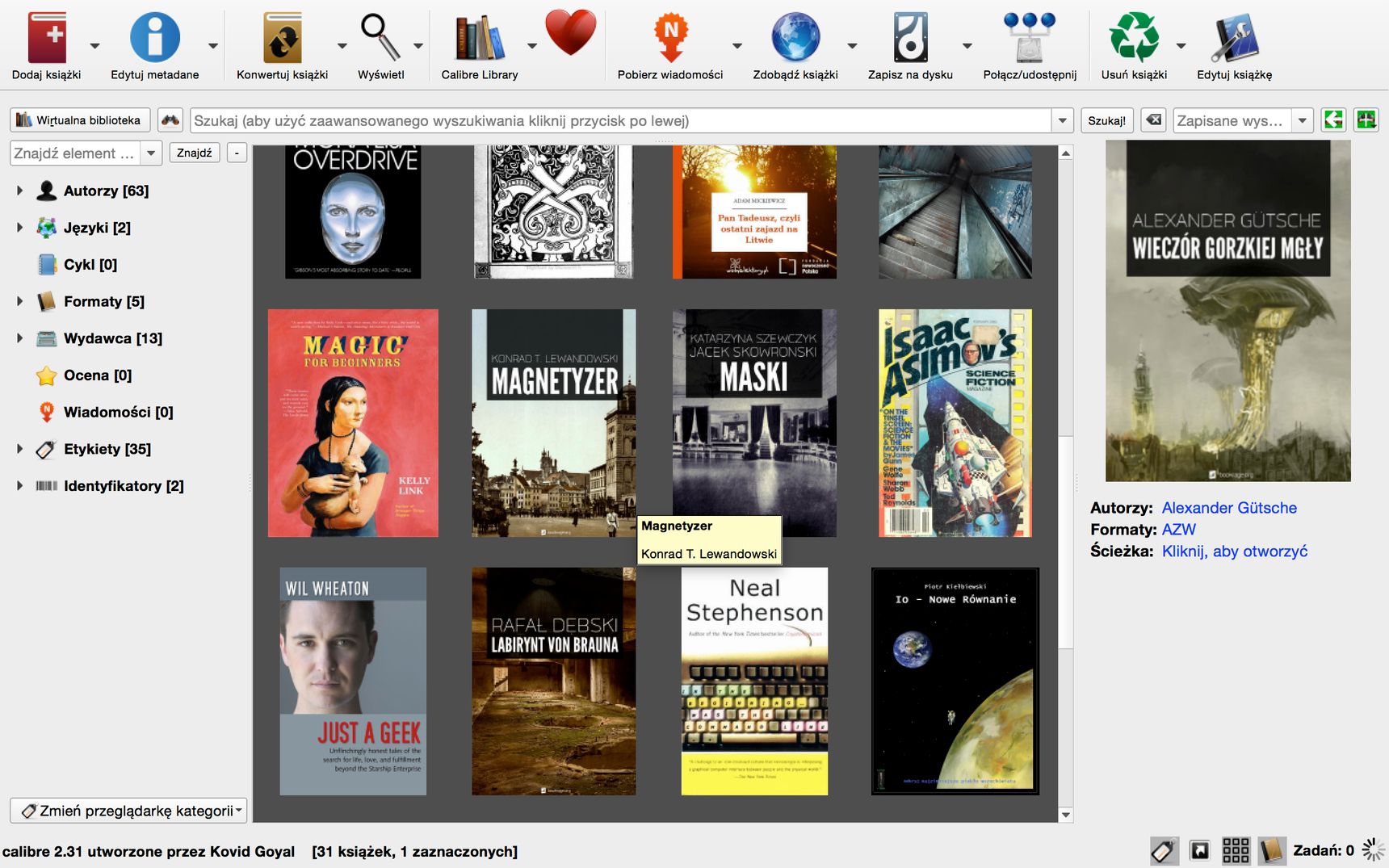Screen dimensions: 1389x868
Task: Open the AZW format link
Action: 1178,530
